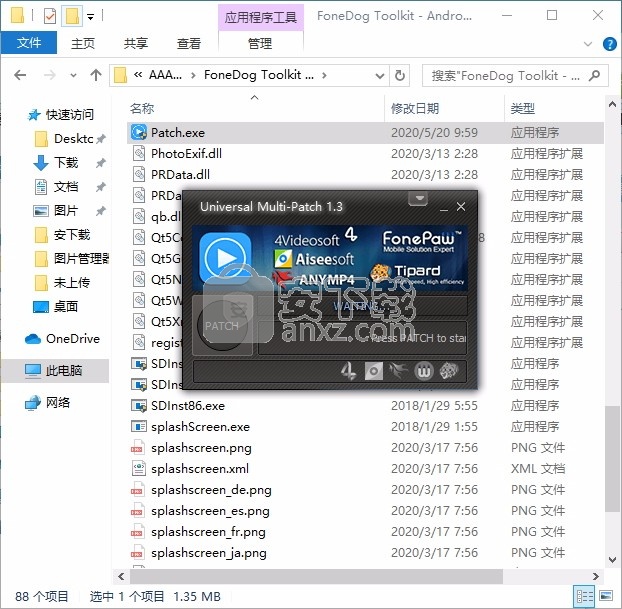Image resolution: width=622 pixels, height=609 pixels.
Task: Expand the ribbon with the chevron
Action: click(588, 44)
